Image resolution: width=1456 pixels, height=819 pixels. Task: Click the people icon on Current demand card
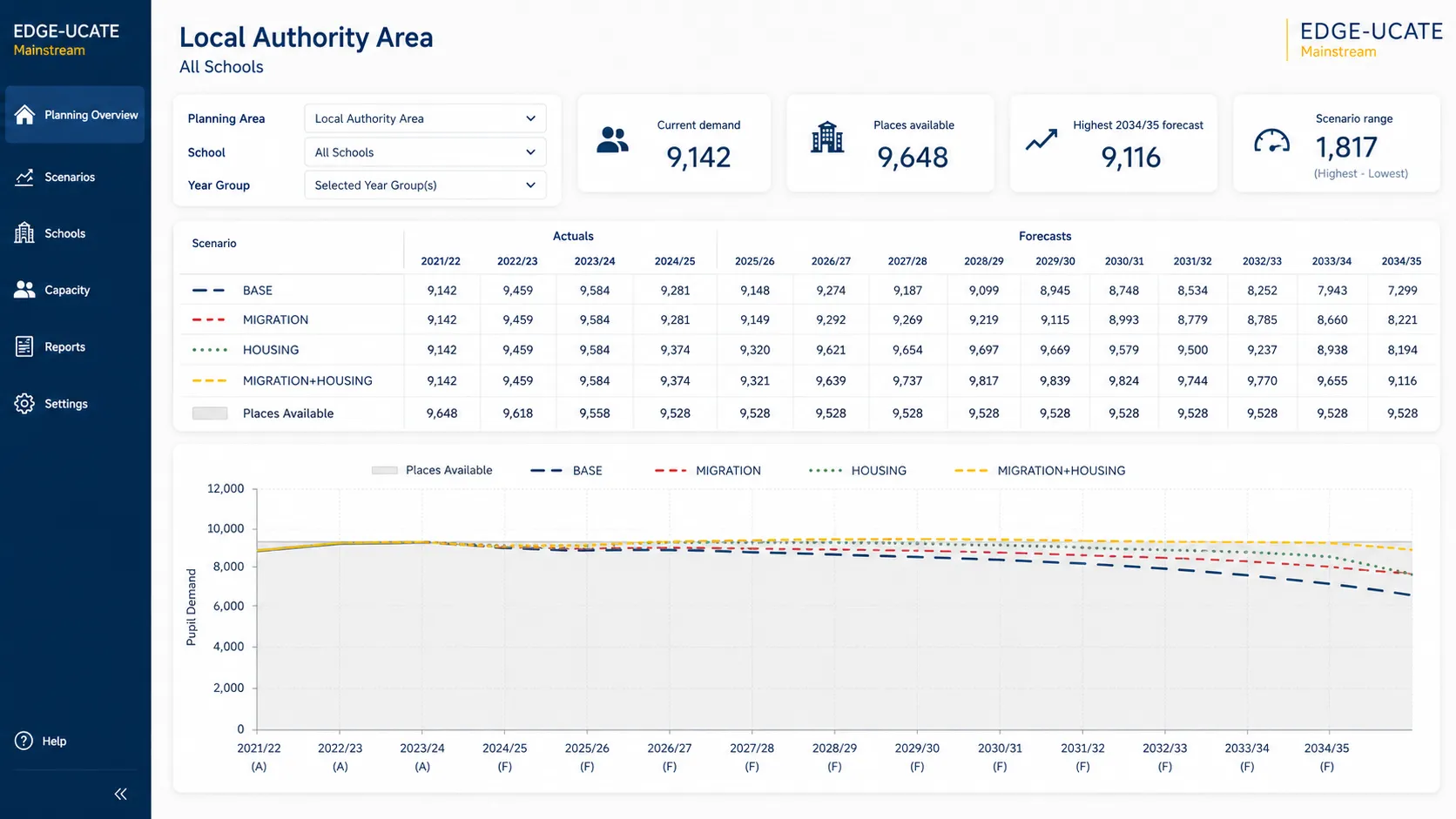click(612, 140)
